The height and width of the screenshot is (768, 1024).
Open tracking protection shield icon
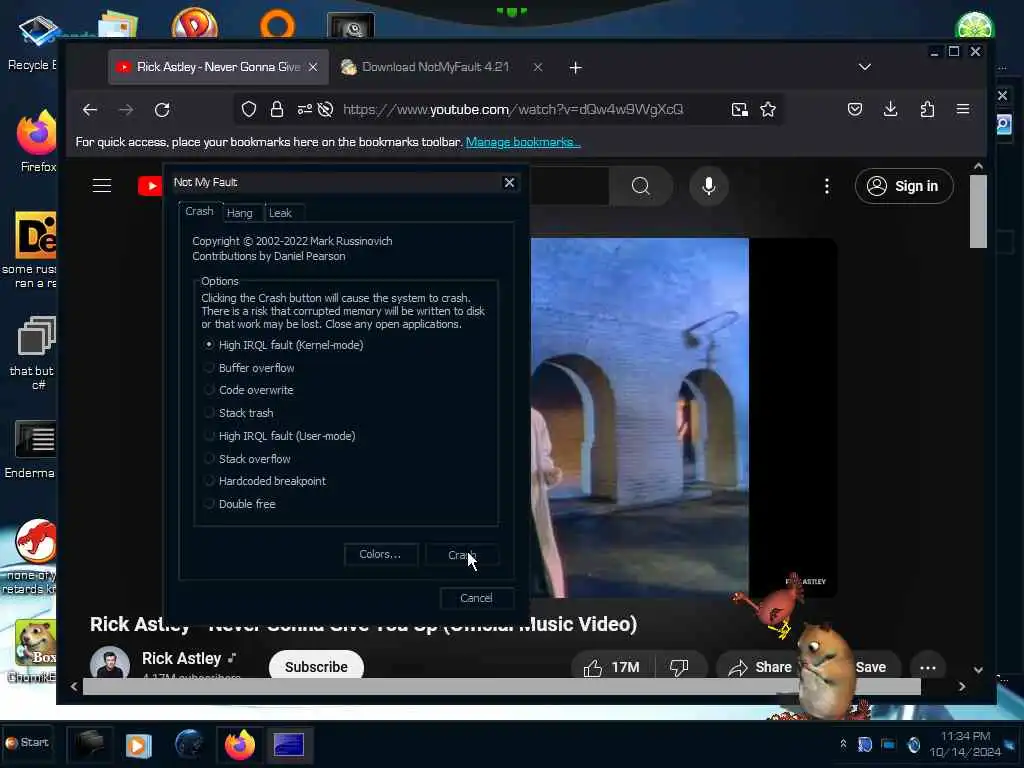click(x=249, y=109)
